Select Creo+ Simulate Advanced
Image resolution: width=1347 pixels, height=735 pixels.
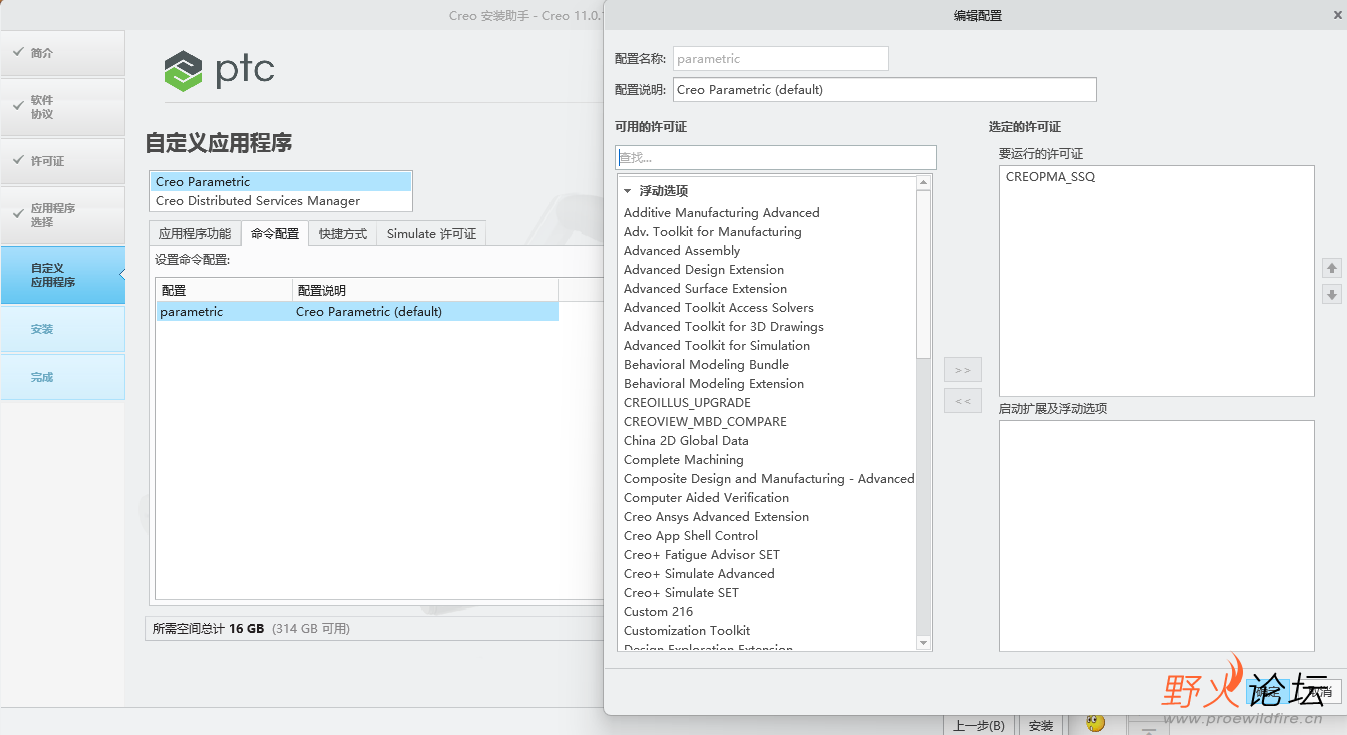[699, 574]
